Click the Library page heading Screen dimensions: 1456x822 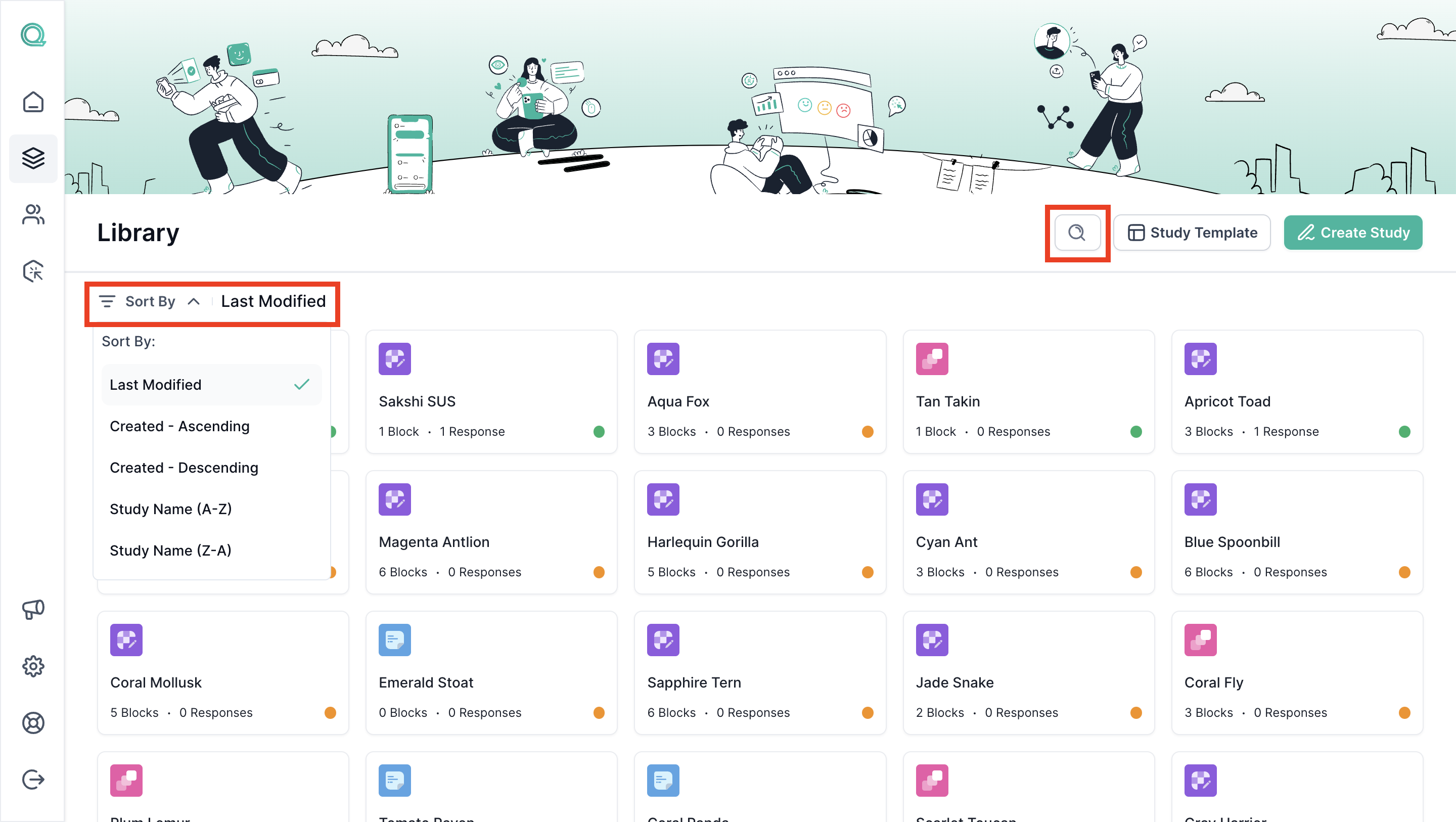tap(138, 233)
